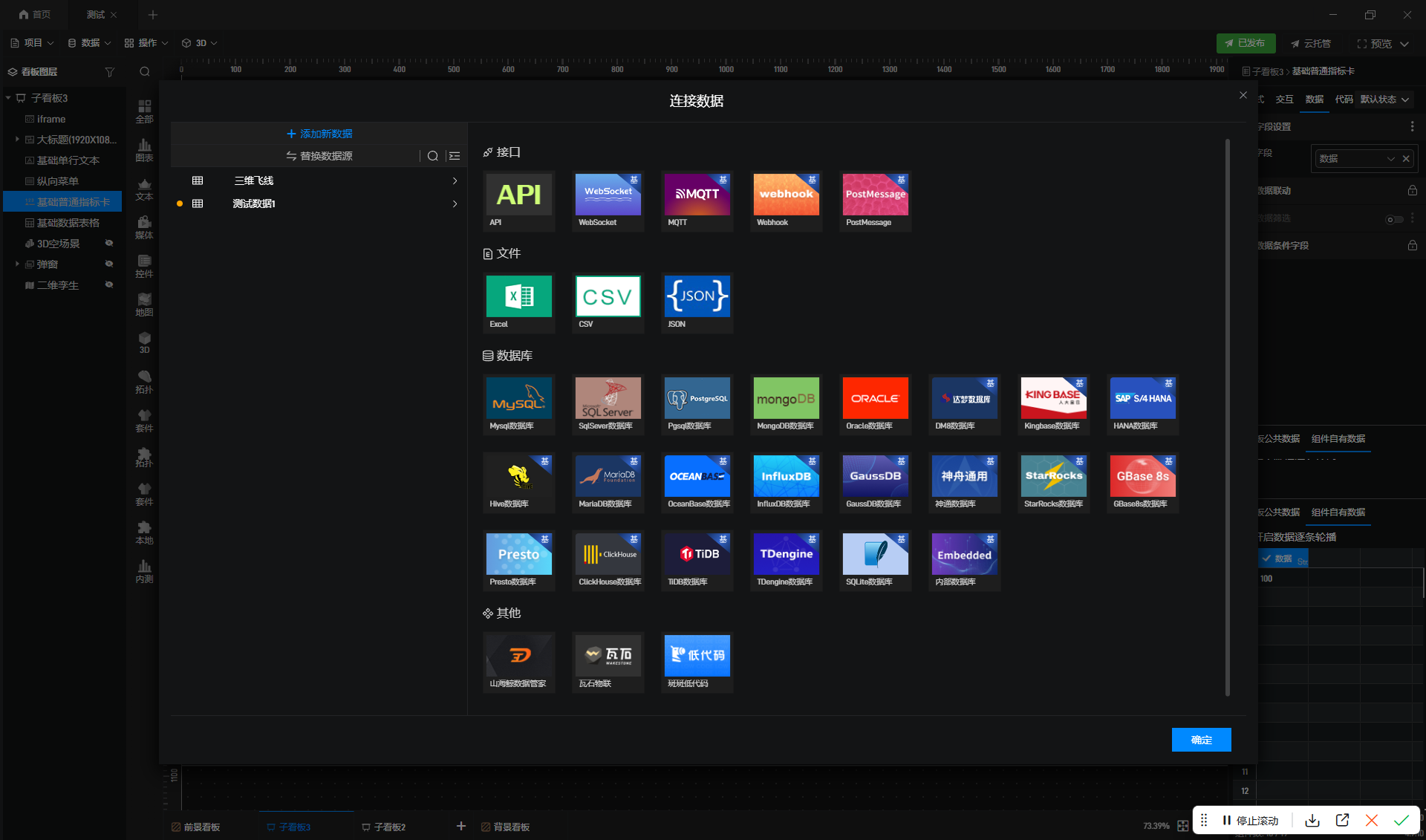Select the 山海鲸数据管家 tile

tap(518, 662)
